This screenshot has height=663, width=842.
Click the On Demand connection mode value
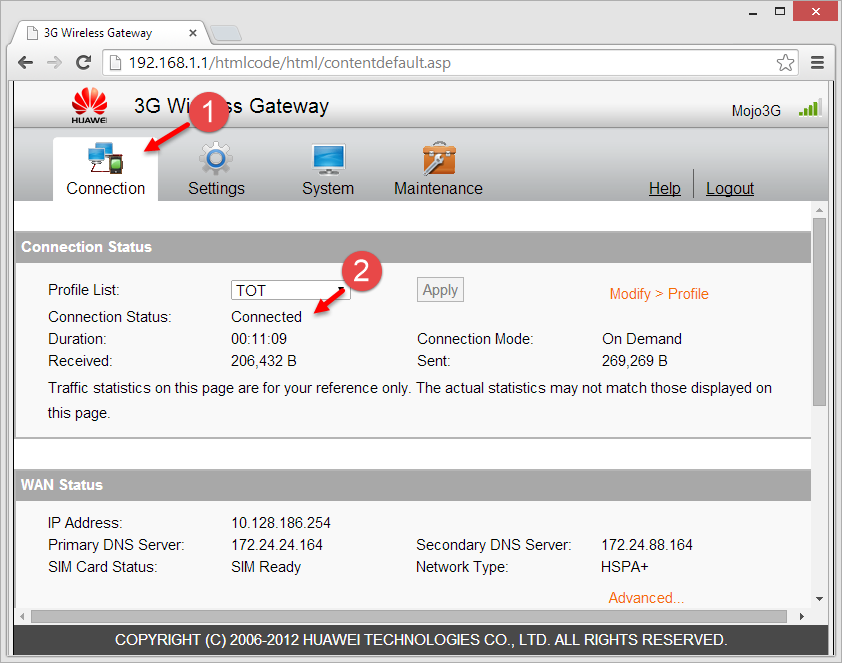pos(642,339)
